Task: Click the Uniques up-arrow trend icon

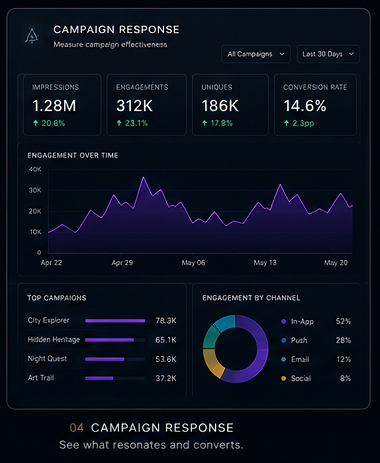Action: click(x=205, y=123)
